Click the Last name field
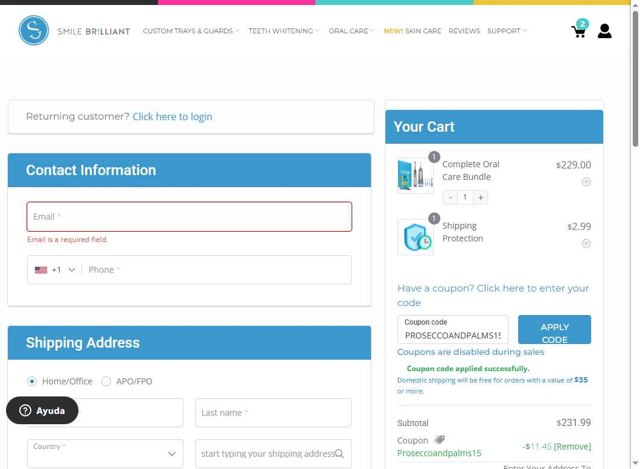Image resolution: width=640 pixels, height=469 pixels. tap(273, 413)
